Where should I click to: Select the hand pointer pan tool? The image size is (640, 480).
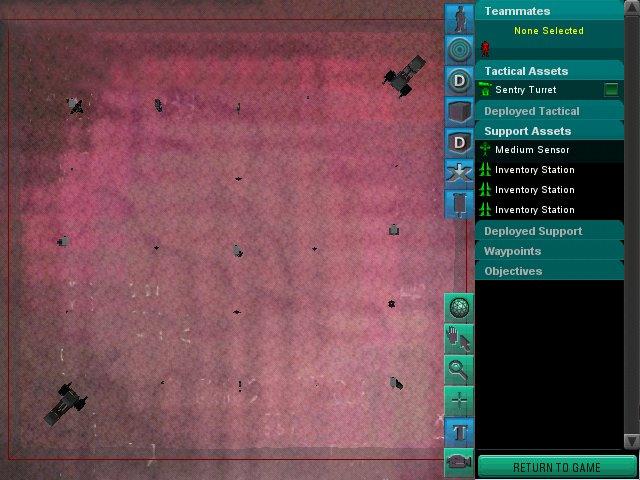pyautogui.click(x=458, y=338)
